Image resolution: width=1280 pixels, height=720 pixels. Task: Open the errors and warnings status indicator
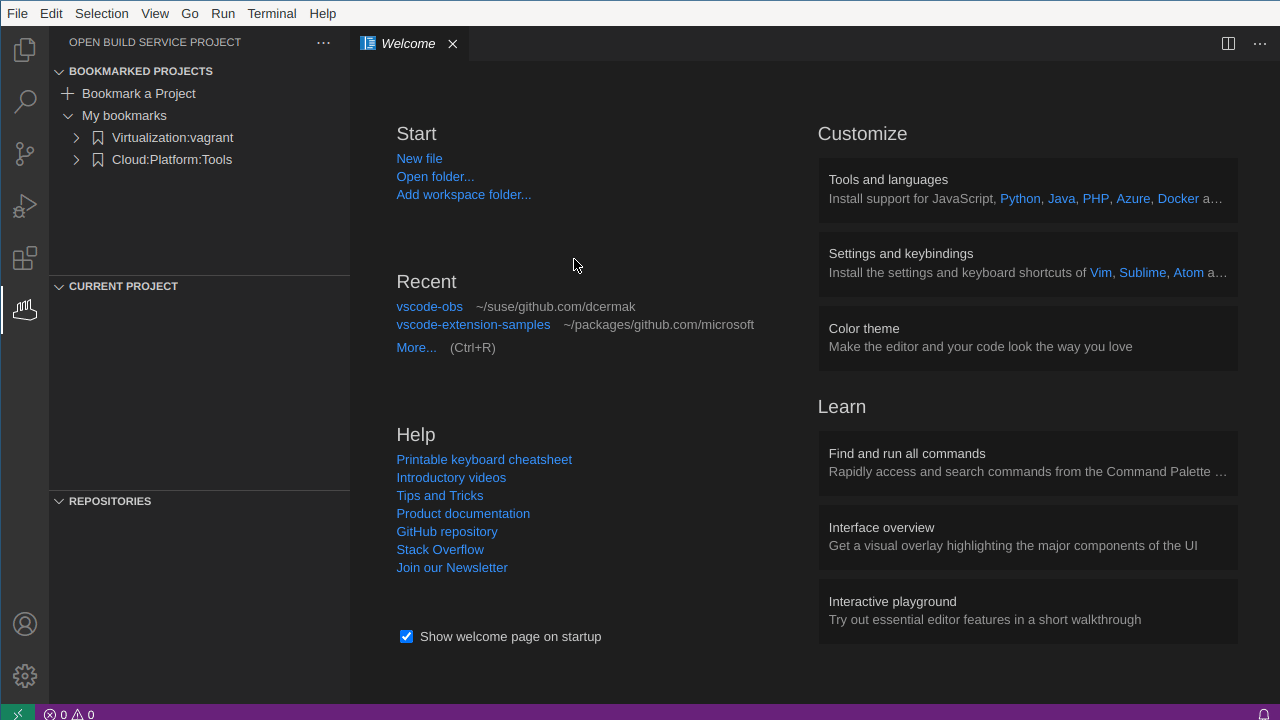pyautogui.click(x=69, y=713)
